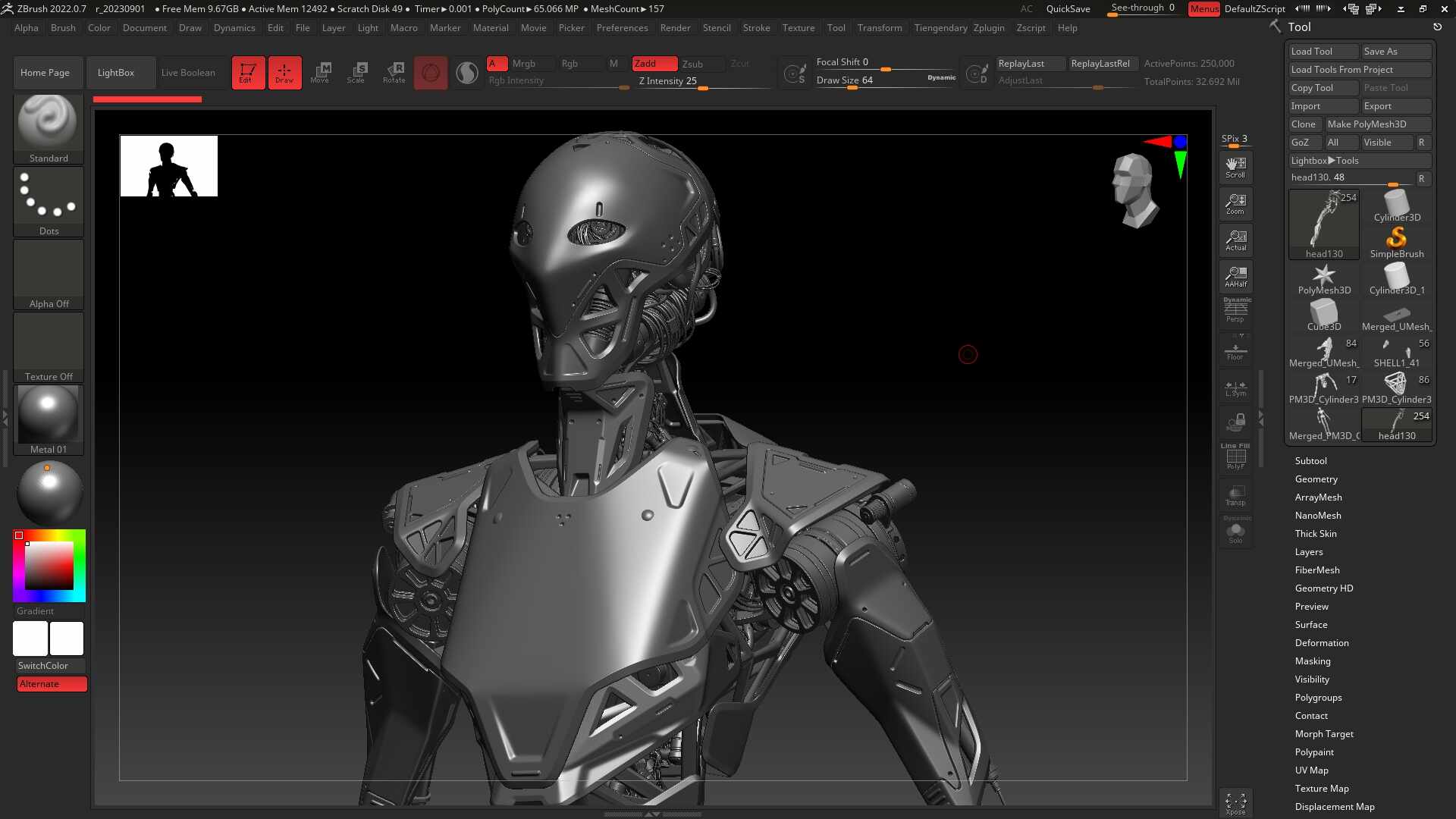1456x819 pixels.
Task: Toggle the Mrgb channel button
Action: [x=532, y=64]
